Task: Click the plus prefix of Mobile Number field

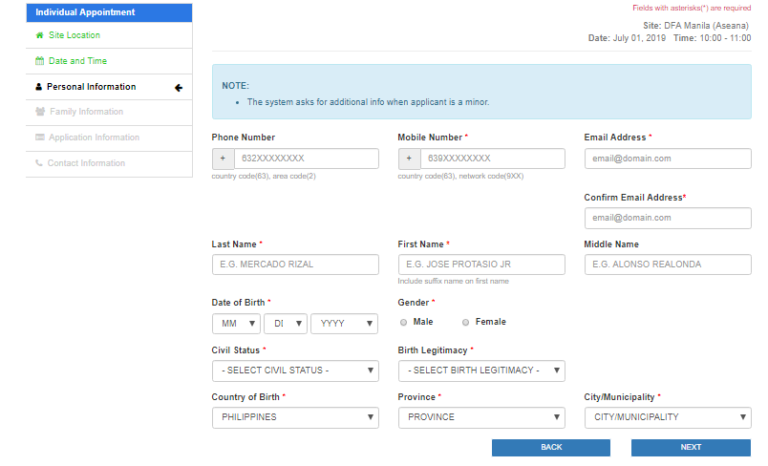Action: coord(409,159)
